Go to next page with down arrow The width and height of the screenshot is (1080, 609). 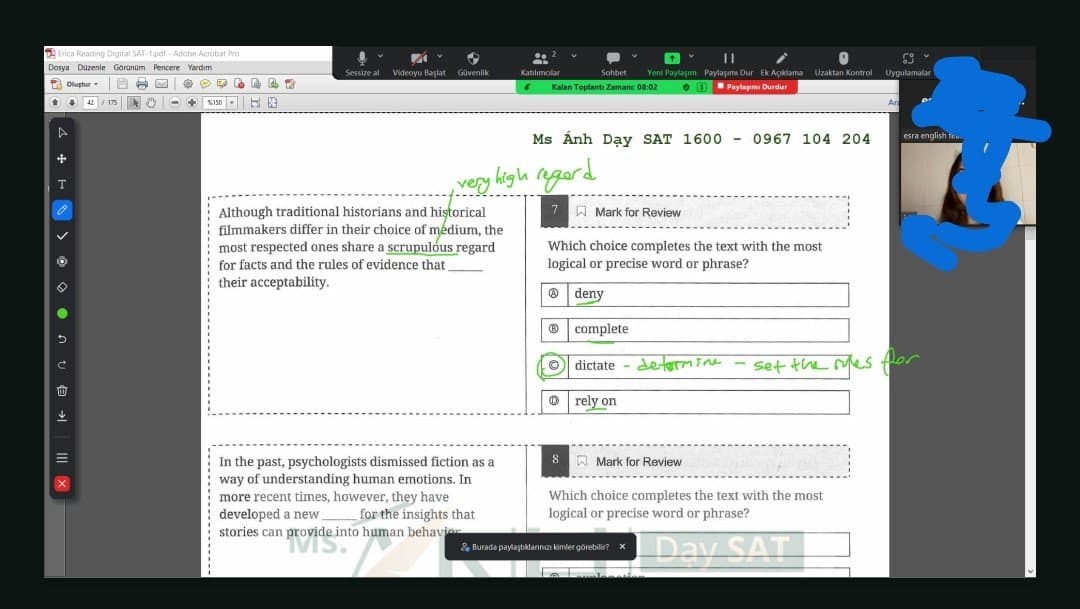(x=72, y=103)
